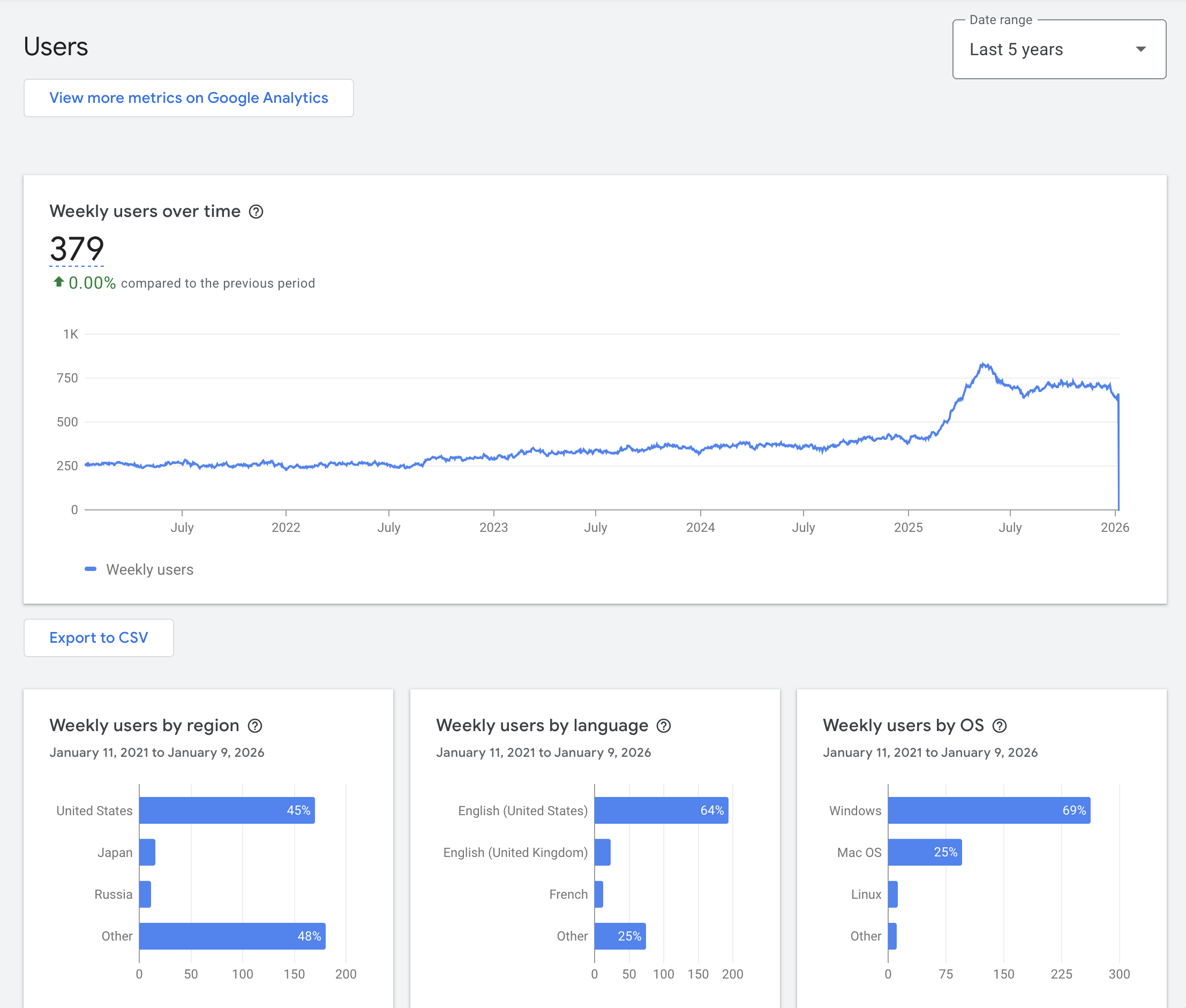Click the 2024 label on the timeline axis
1186x1008 pixels.
701,528
